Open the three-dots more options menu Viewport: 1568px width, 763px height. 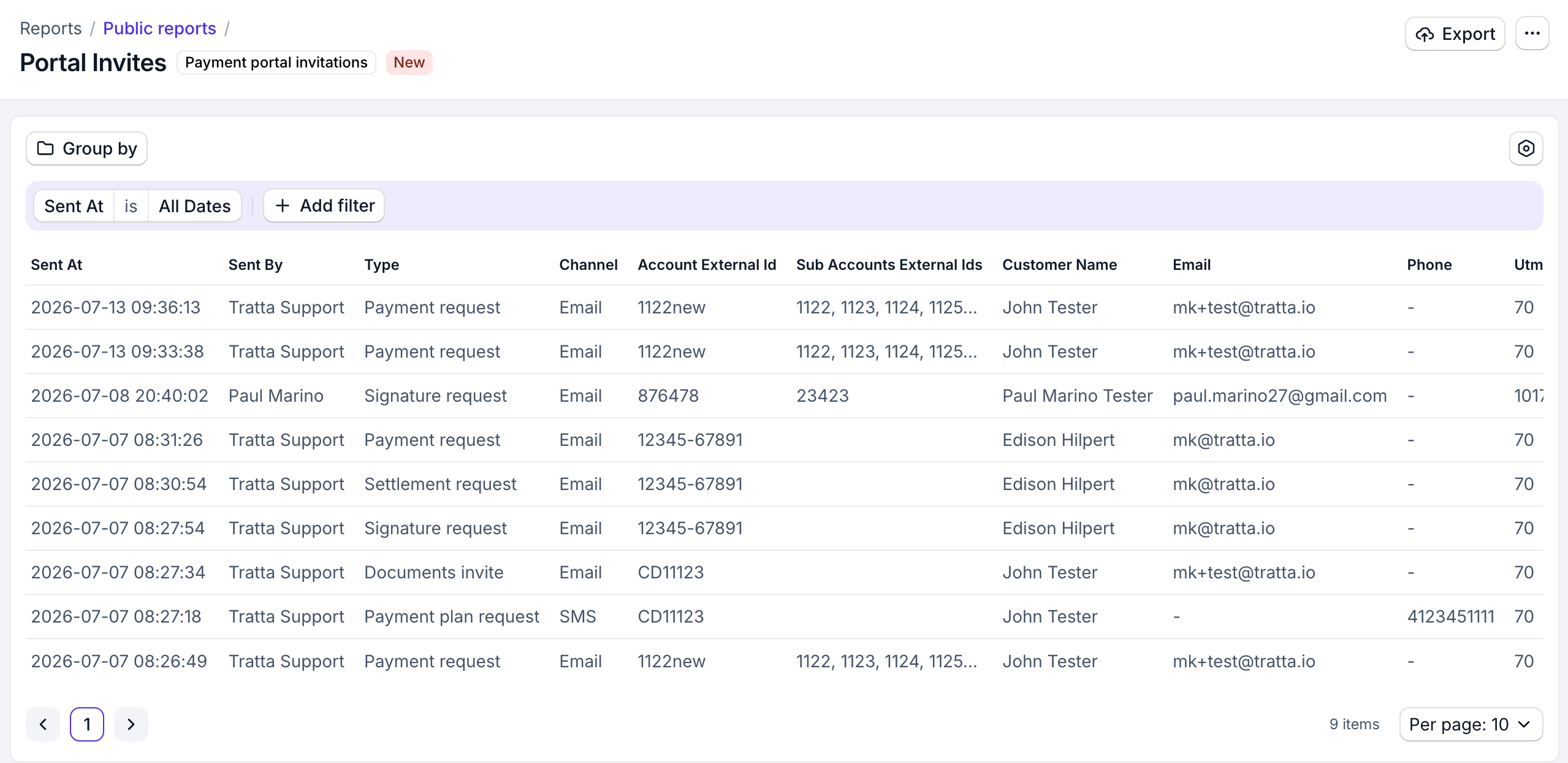1532,34
